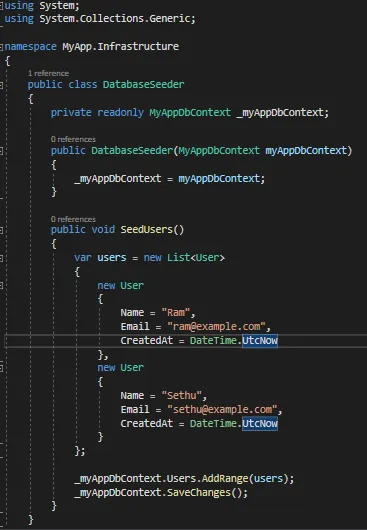Open '0 references' CodeLens above constructor
Screen dimensions: 367x530
73,139
